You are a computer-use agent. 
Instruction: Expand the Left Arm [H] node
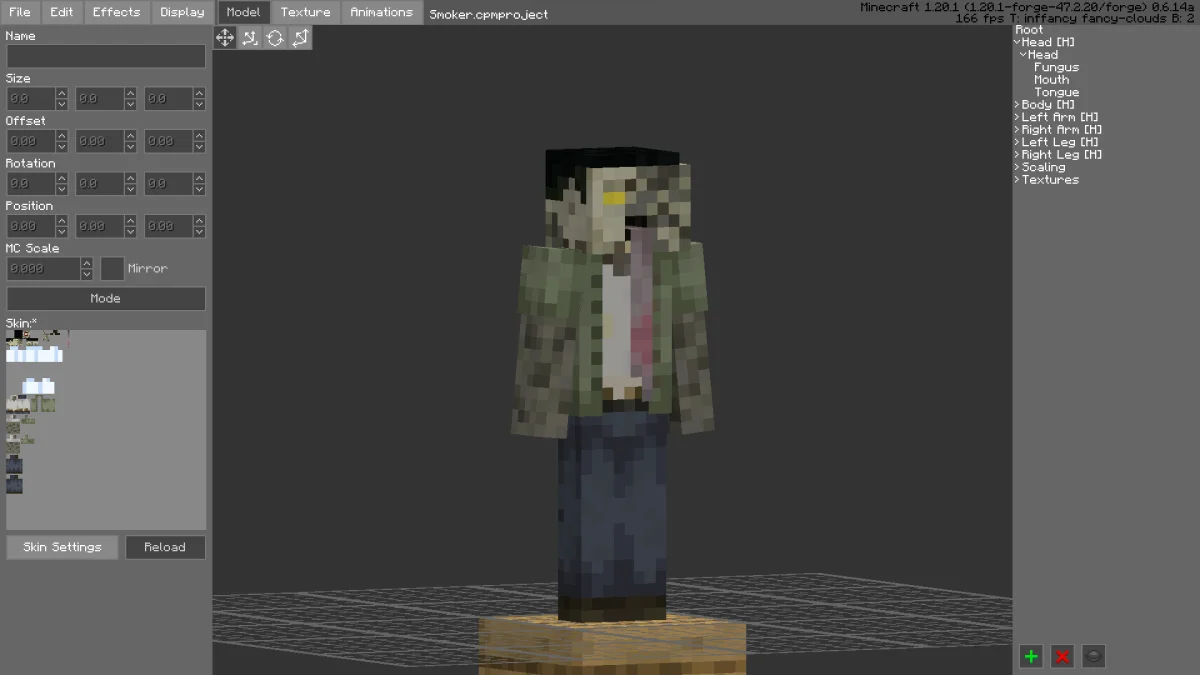1017,117
